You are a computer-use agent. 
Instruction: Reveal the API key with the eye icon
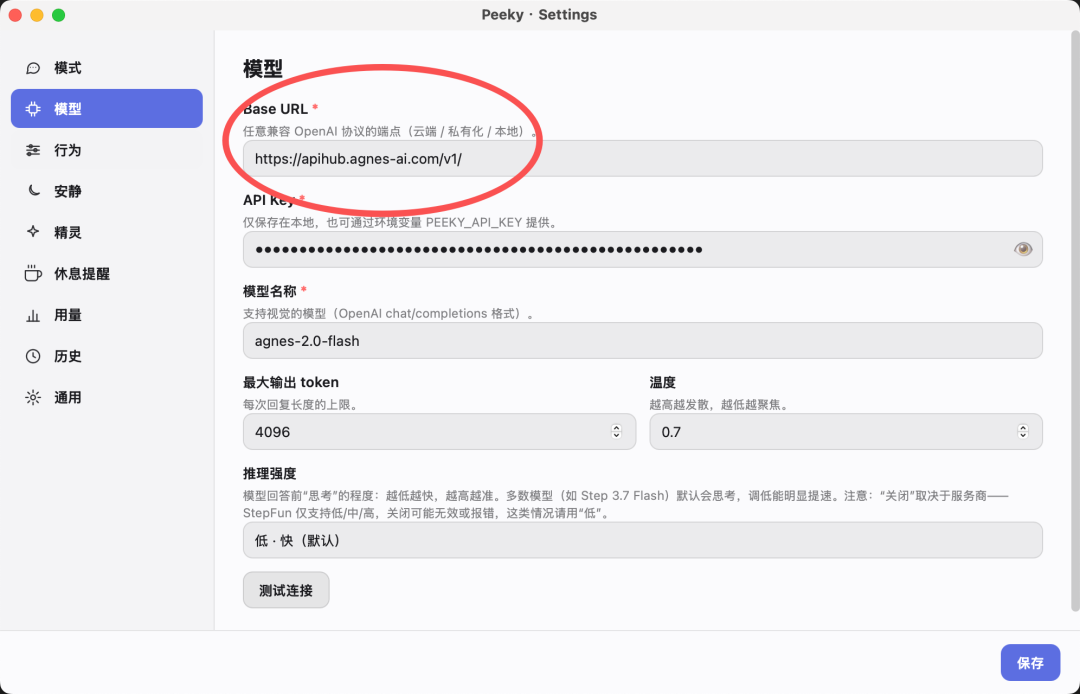click(1023, 249)
